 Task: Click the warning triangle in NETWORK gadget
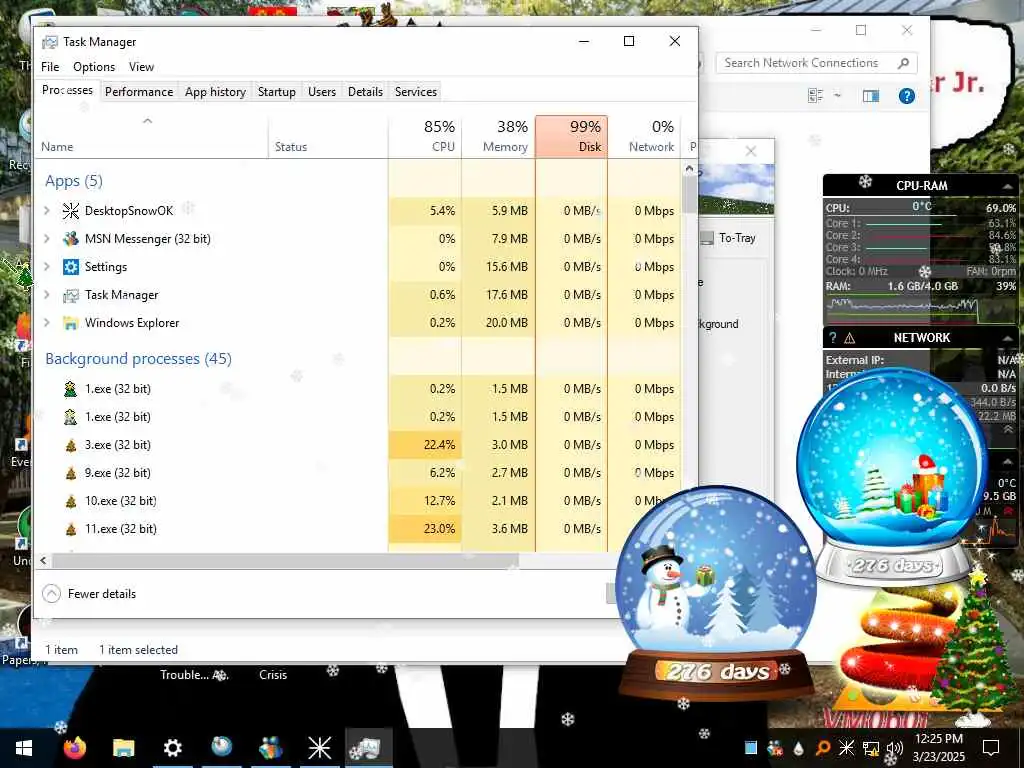850,338
